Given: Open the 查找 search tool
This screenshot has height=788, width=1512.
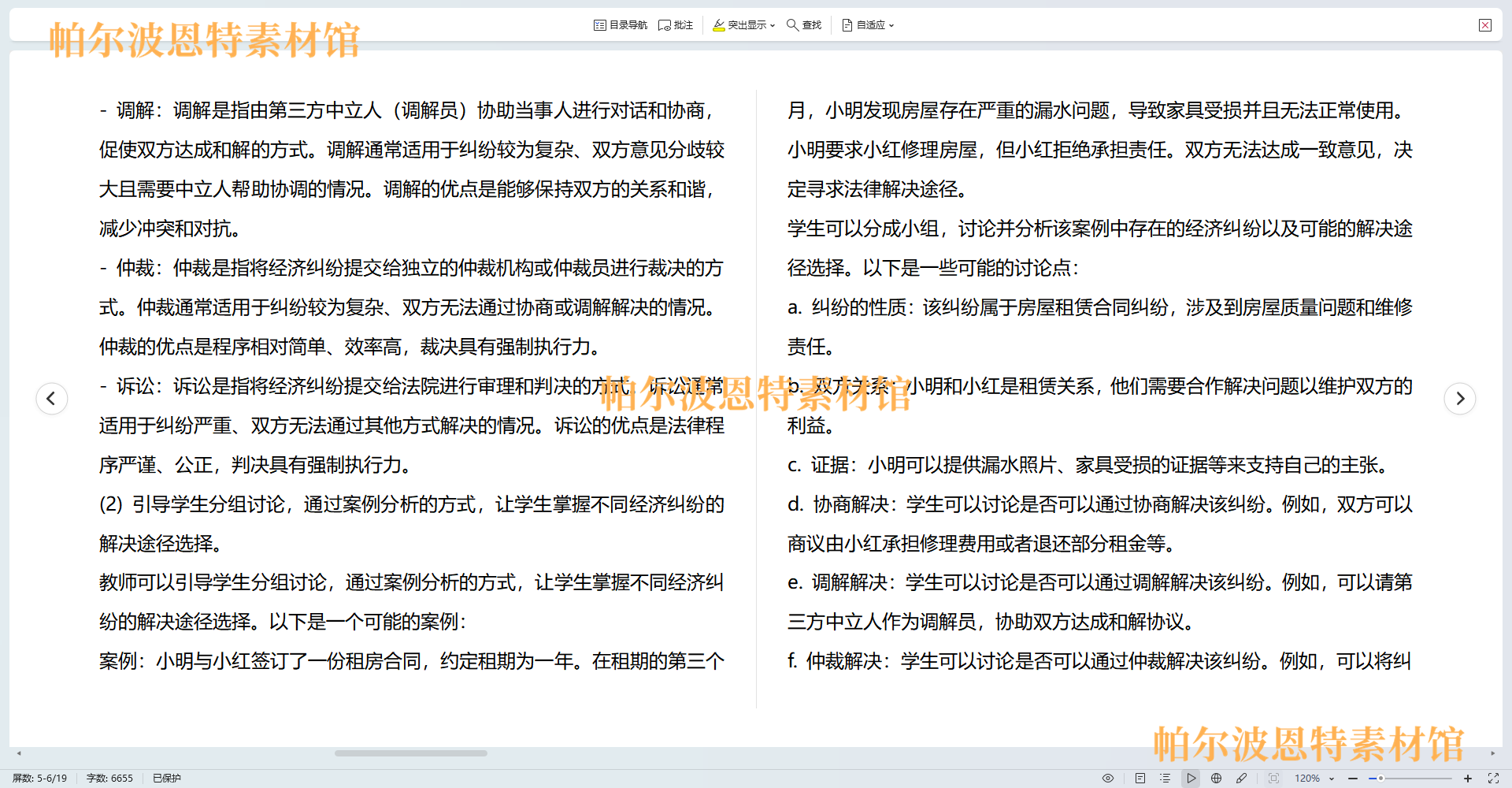Looking at the screenshot, I should pyautogui.click(x=804, y=25).
